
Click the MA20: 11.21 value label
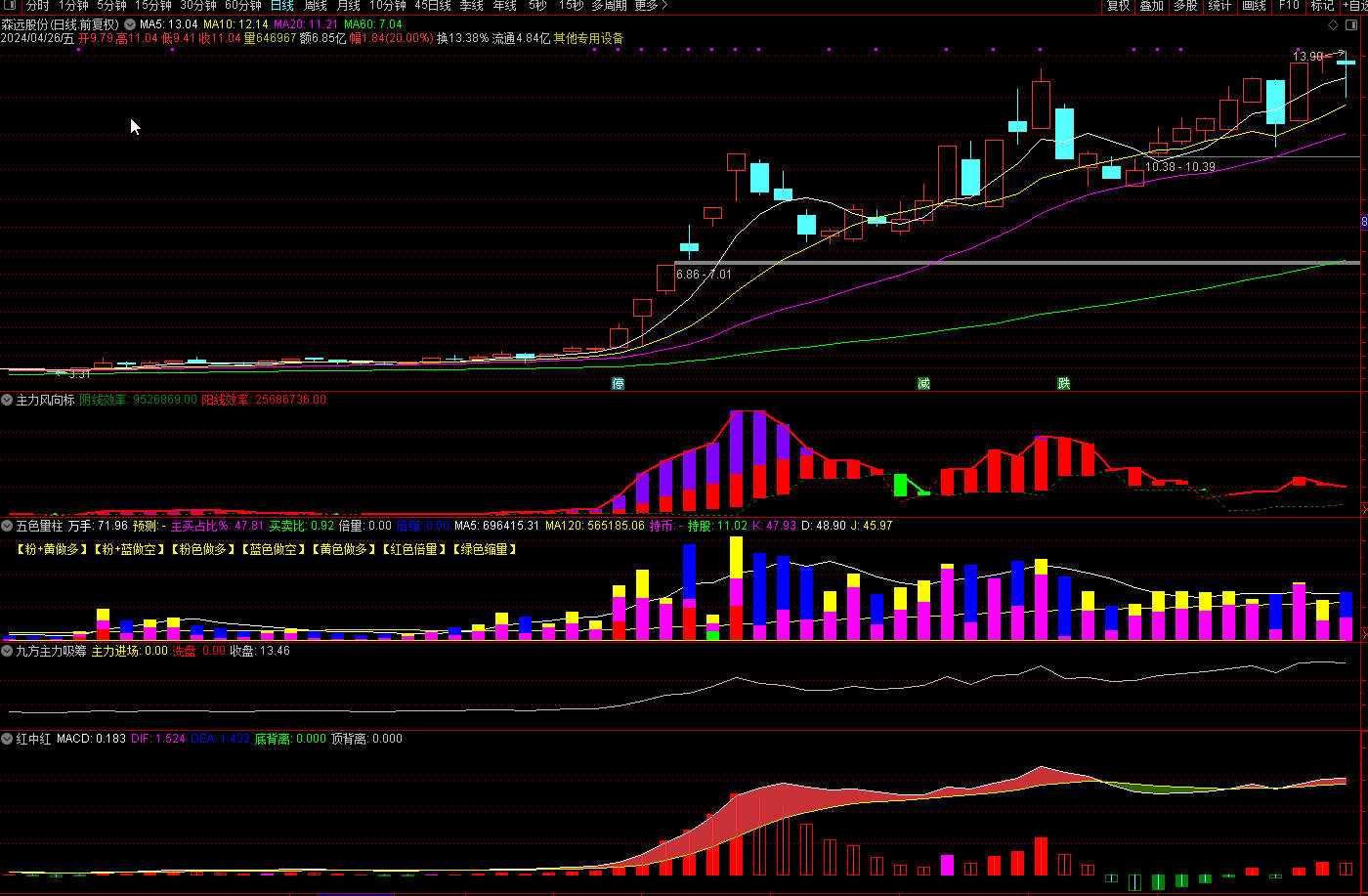pos(306,23)
